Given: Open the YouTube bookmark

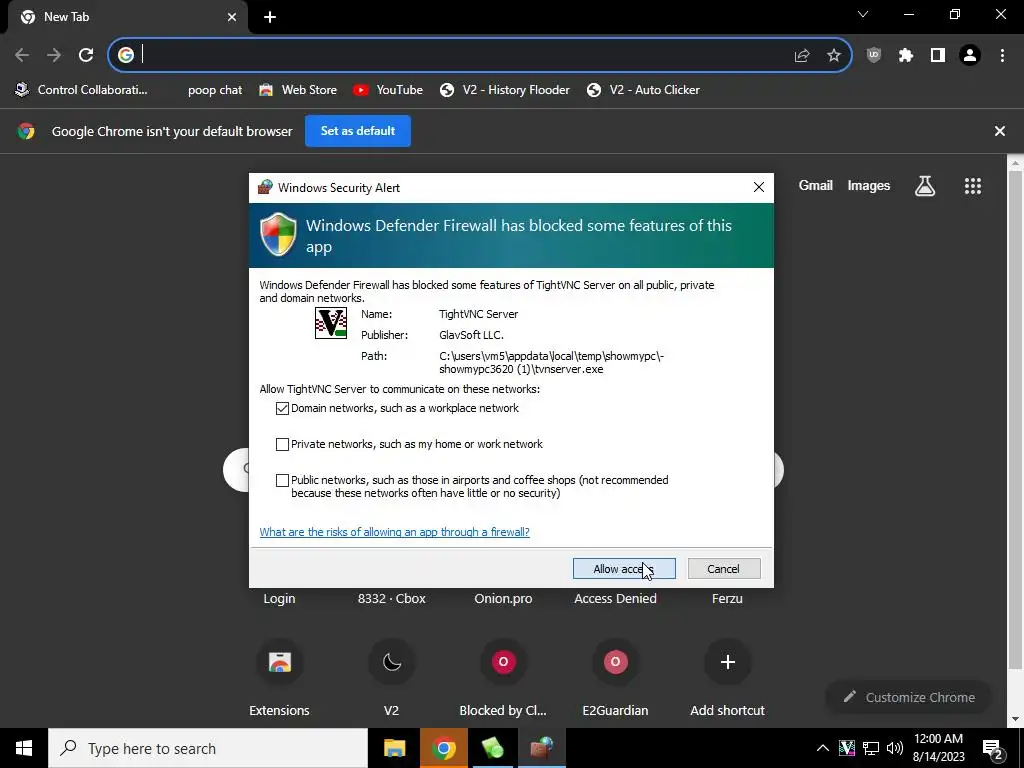Looking at the screenshot, I should 388,90.
